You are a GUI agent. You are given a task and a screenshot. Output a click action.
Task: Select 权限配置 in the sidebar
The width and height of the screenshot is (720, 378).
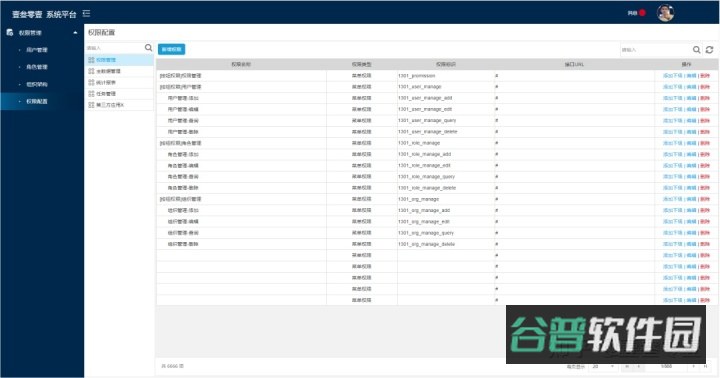37,102
